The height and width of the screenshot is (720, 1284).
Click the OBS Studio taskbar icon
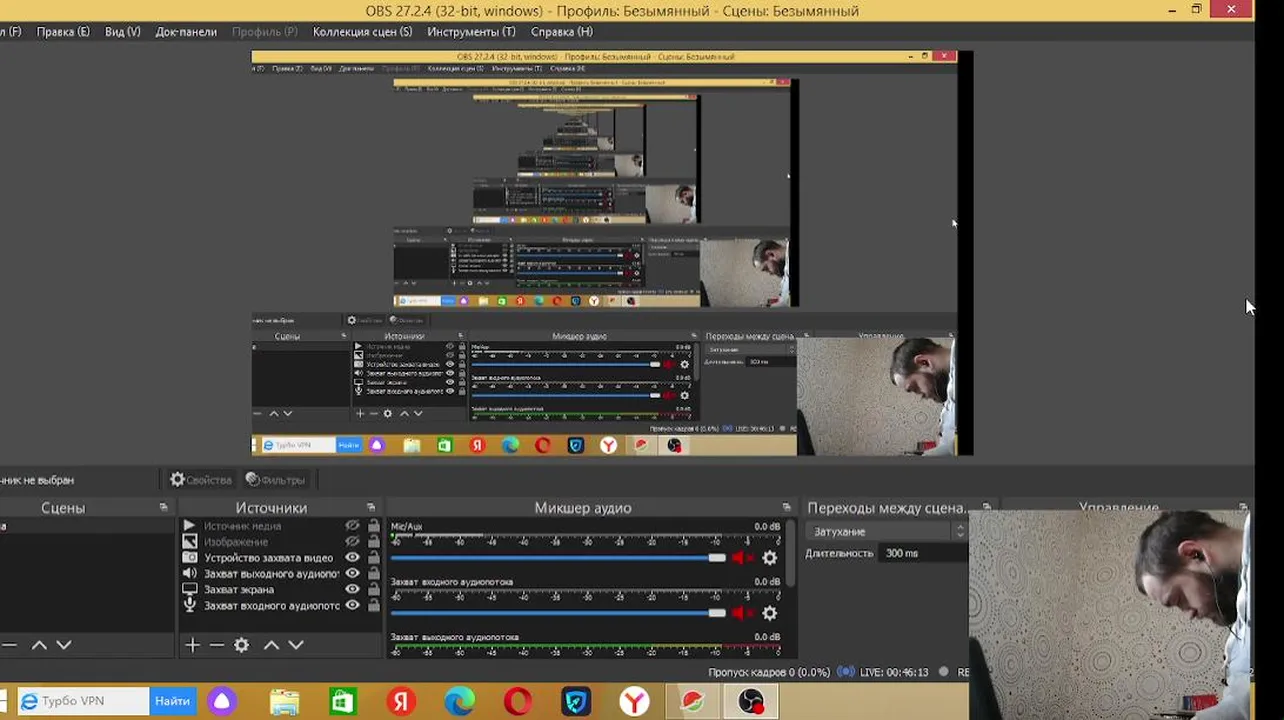[x=751, y=702]
